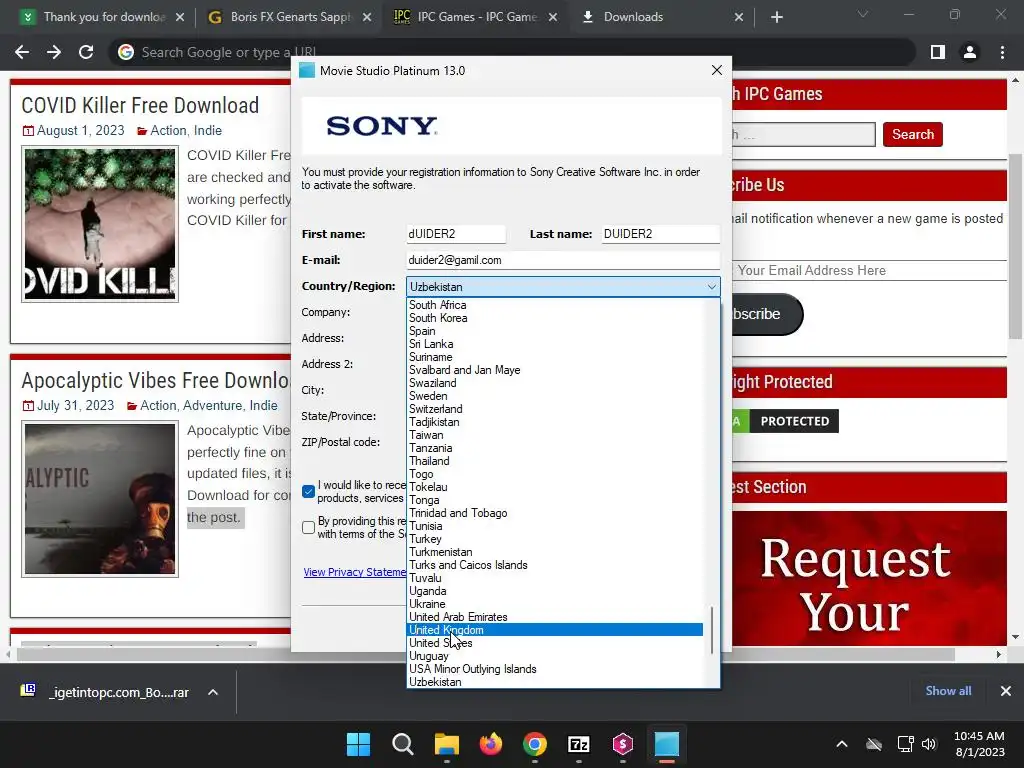Open View Privacy Statement link
This screenshot has width=1024, height=768.
[355, 572]
